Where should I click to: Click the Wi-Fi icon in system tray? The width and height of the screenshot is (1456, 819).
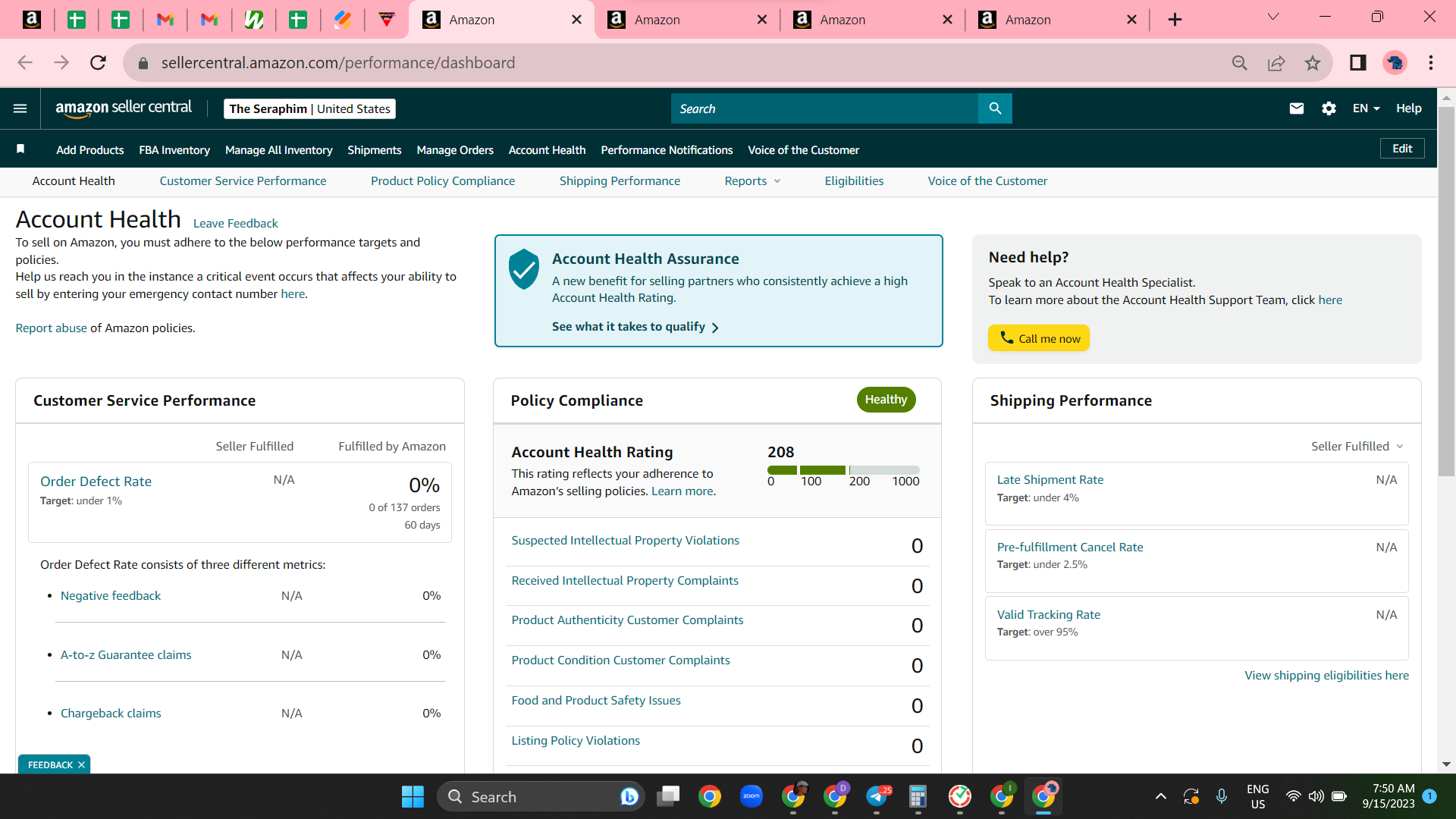click(1293, 796)
